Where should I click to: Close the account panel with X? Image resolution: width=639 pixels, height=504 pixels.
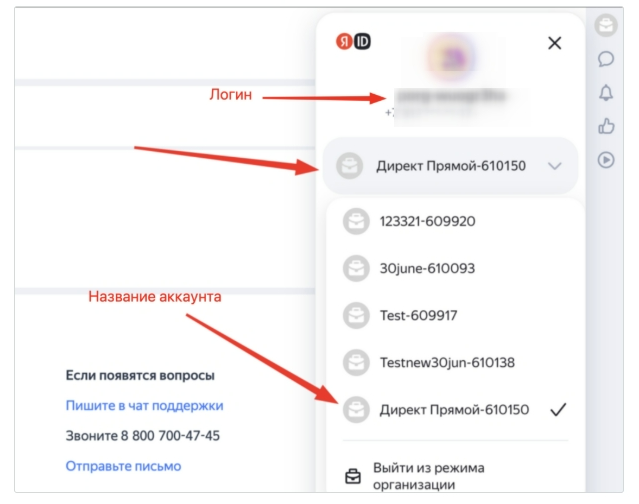coord(555,43)
